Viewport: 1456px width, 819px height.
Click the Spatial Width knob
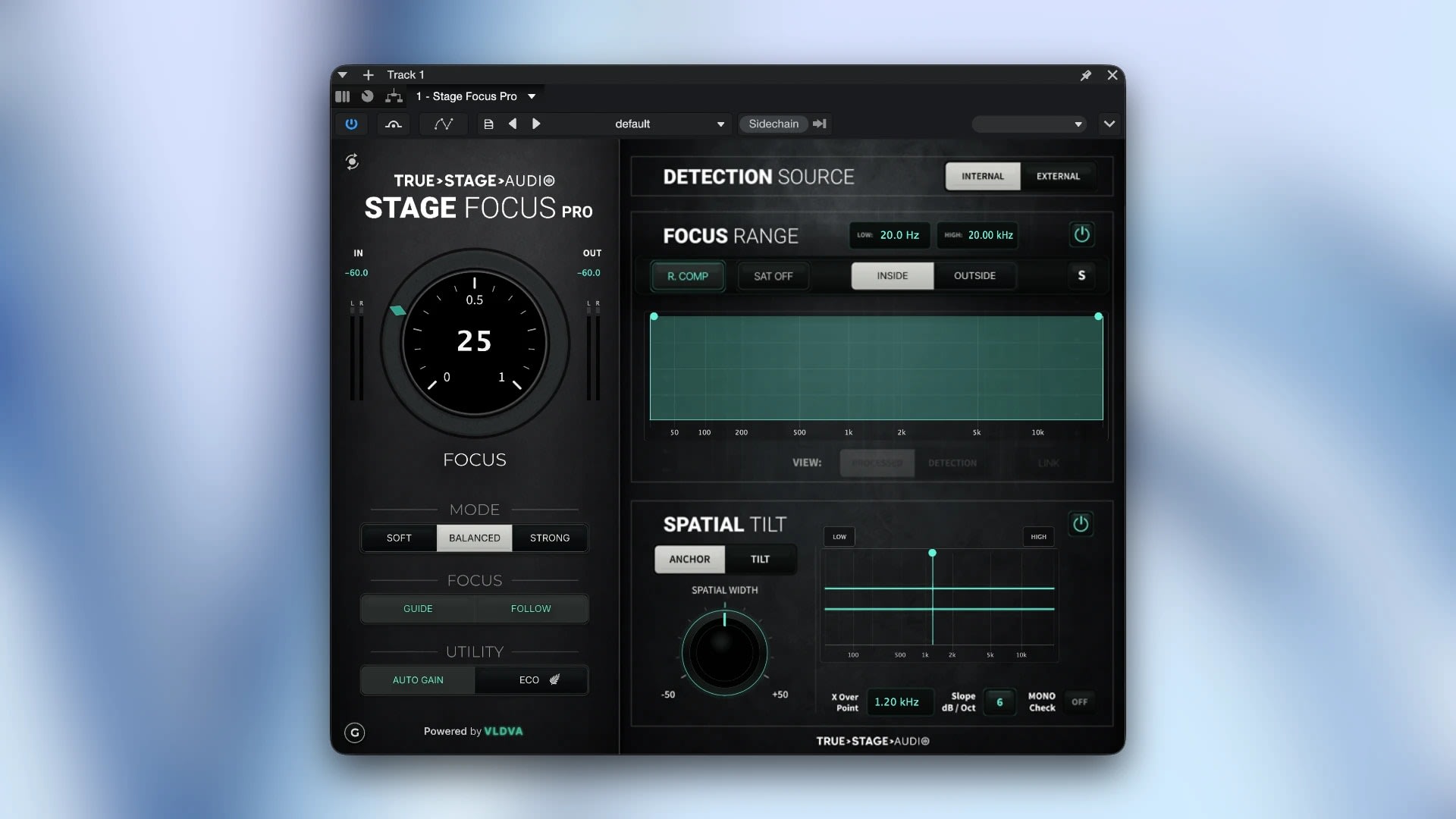click(724, 653)
